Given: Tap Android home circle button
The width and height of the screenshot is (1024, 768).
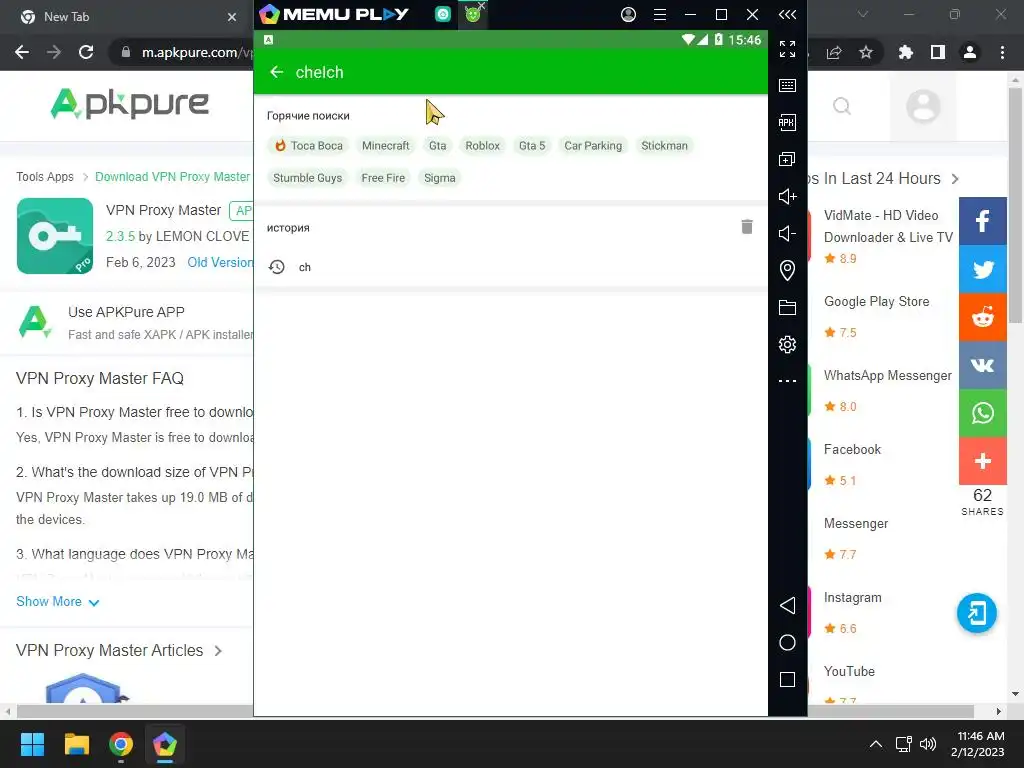Looking at the screenshot, I should tap(787, 643).
